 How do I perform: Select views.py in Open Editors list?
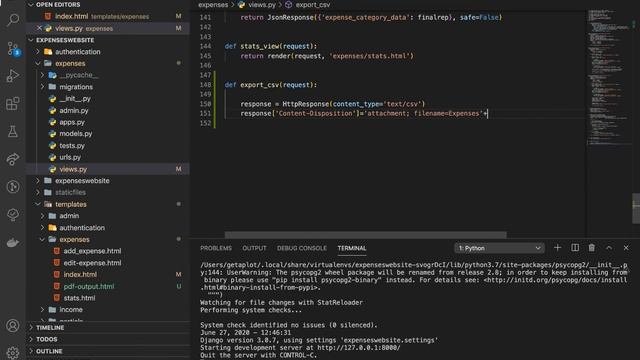point(108,28)
